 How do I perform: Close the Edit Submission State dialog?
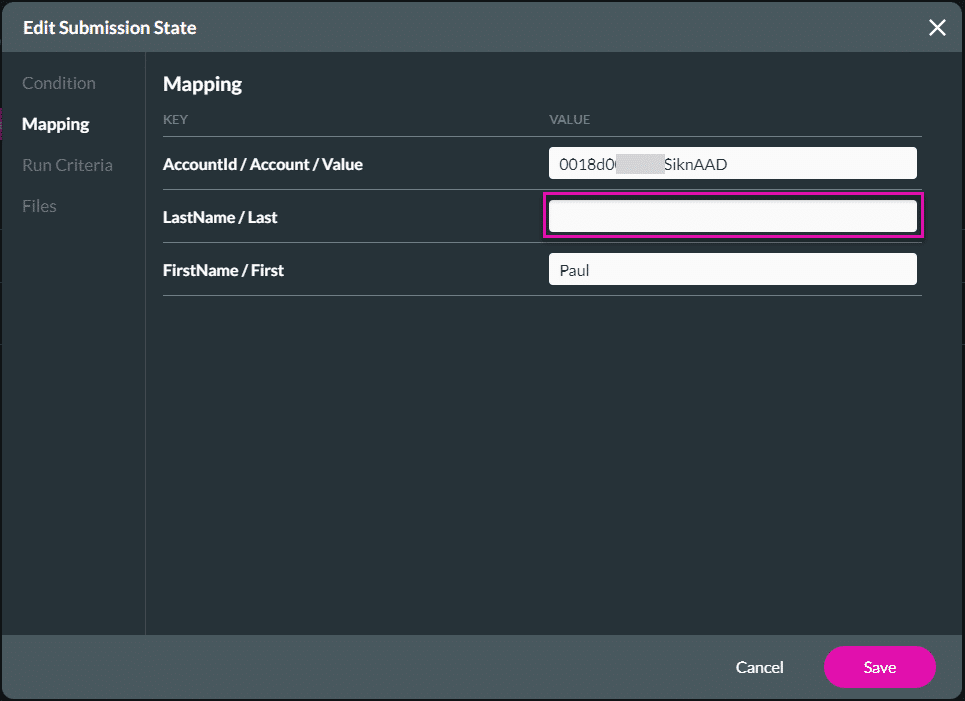click(x=937, y=27)
